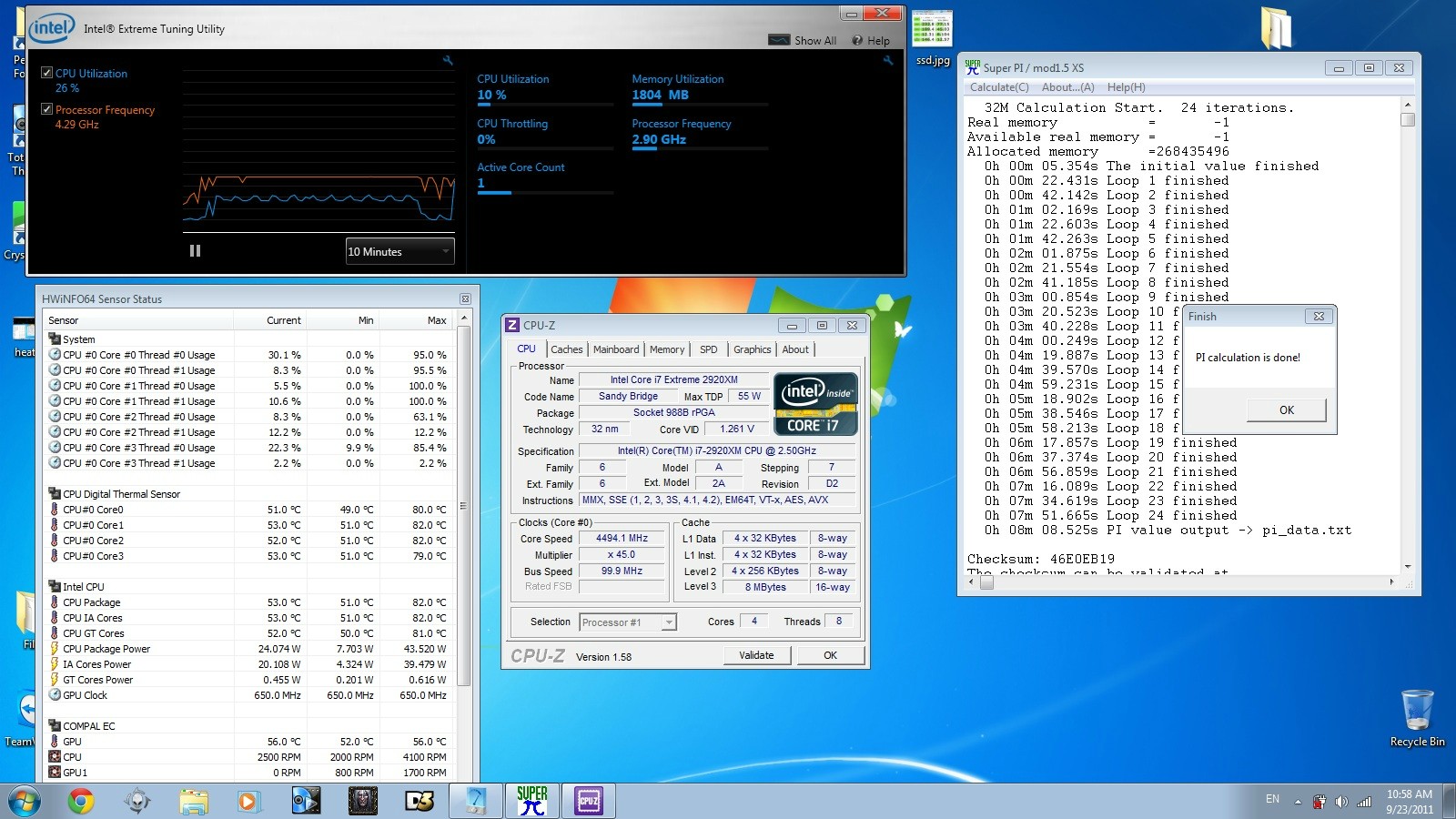Click Help icon in Intel XTU
The image size is (1456, 819).
(871, 40)
